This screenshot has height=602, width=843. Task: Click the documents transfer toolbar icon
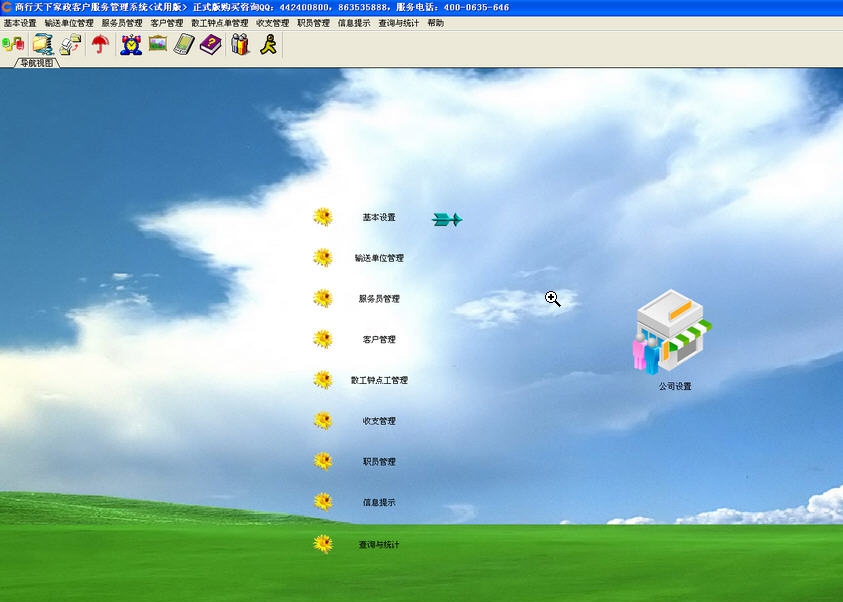pyautogui.click(x=70, y=44)
